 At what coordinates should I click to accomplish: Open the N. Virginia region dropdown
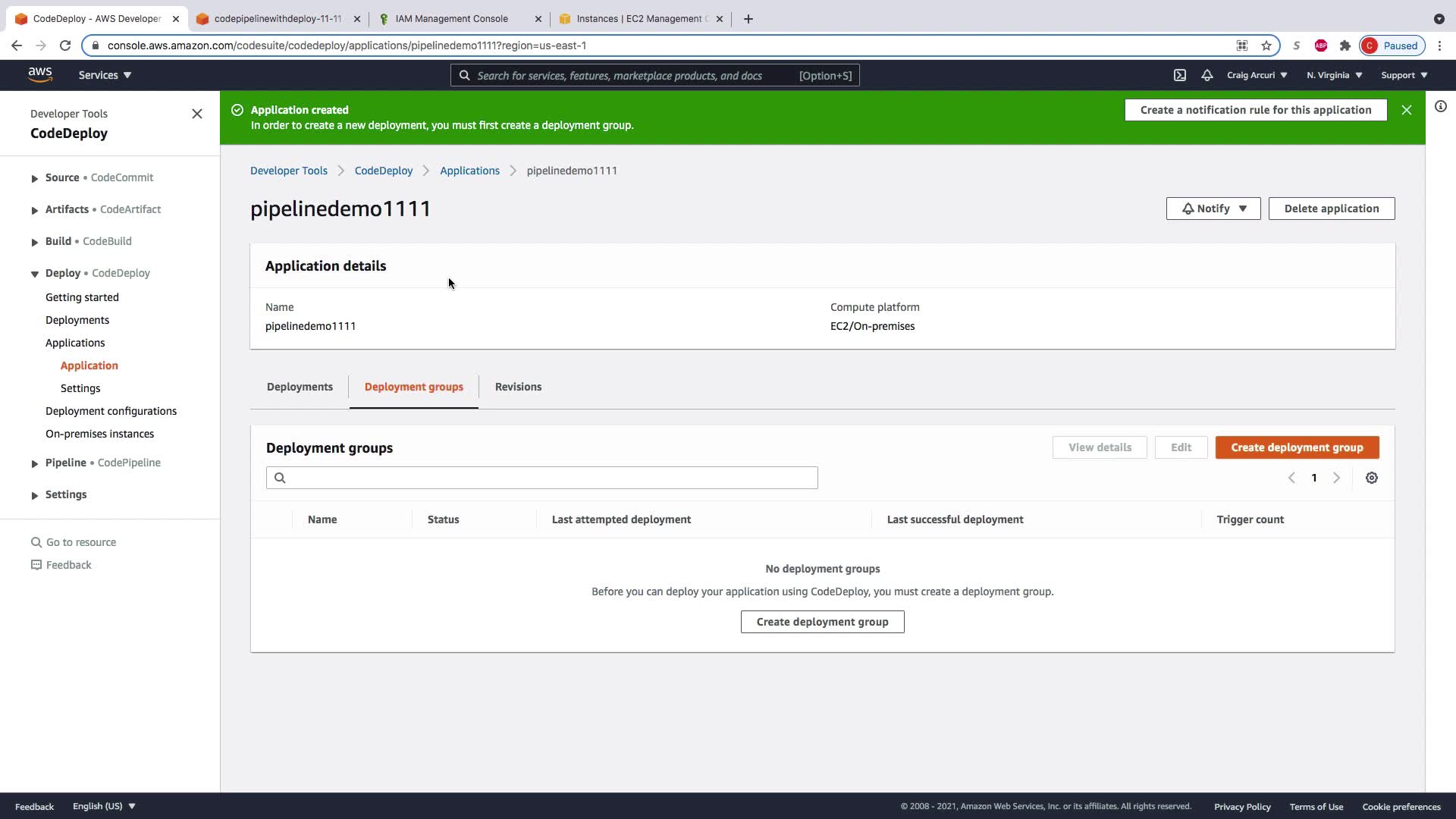(x=1334, y=75)
